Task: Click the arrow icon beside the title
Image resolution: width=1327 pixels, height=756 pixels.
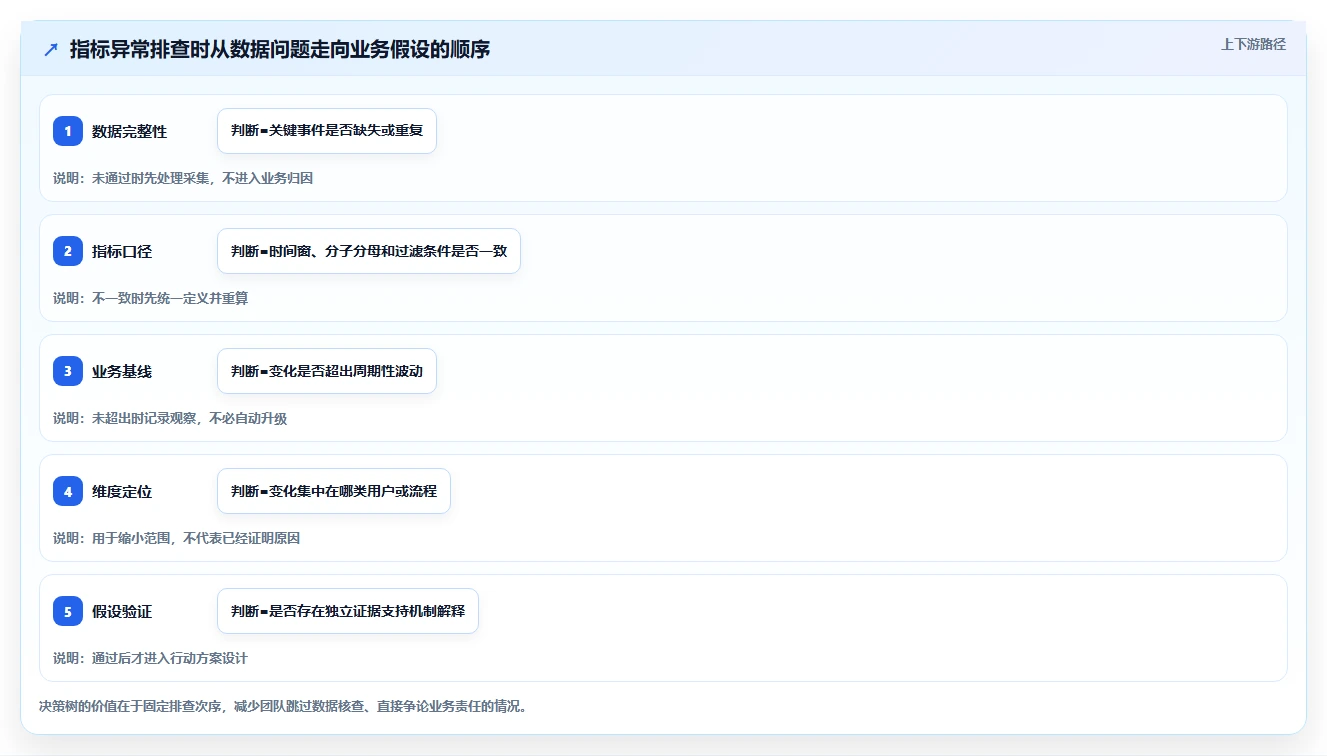Action: point(51,49)
